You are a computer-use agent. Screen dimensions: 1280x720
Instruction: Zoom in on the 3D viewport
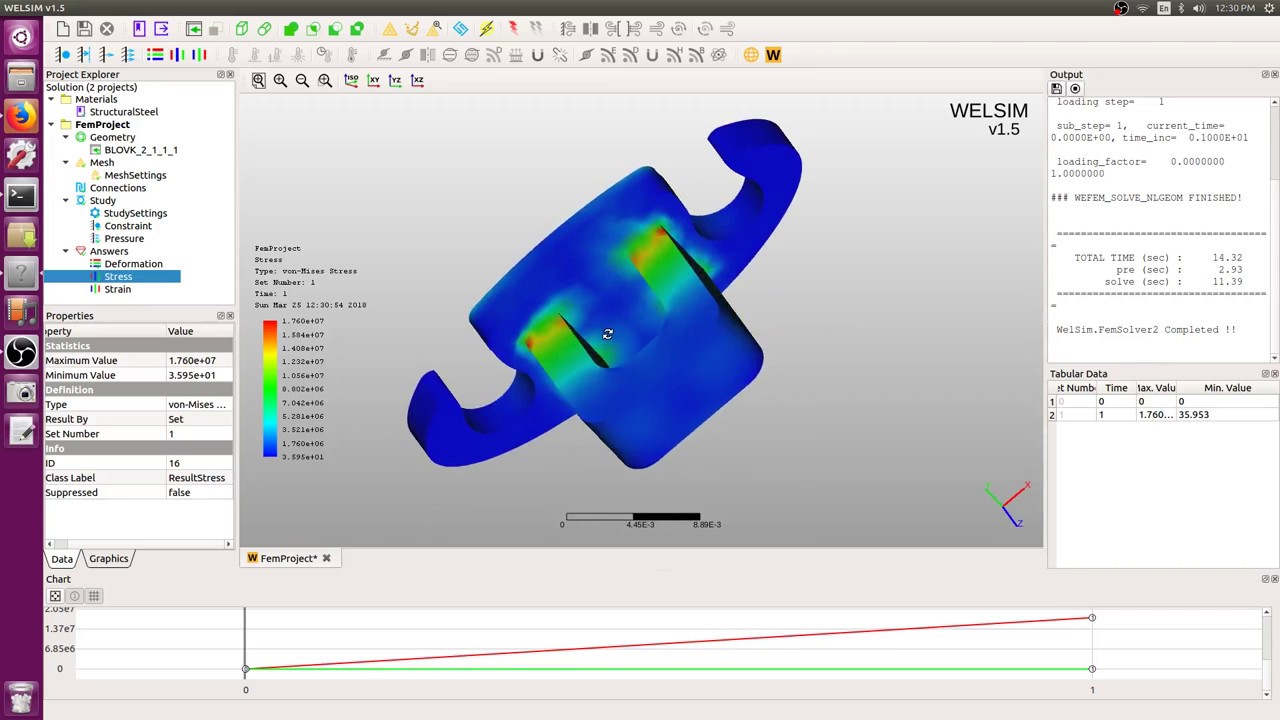pyautogui.click(x=281, y=80)
